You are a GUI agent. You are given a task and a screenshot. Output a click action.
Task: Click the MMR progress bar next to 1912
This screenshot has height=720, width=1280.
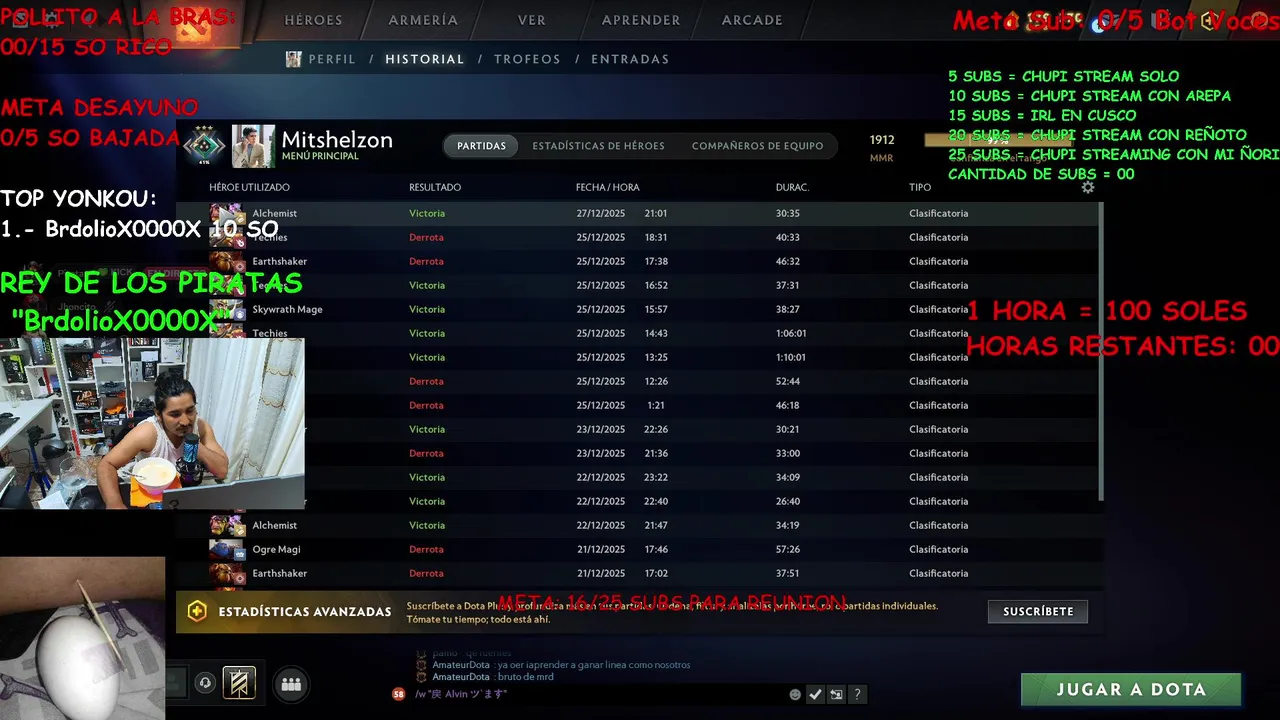click(997, 140)
